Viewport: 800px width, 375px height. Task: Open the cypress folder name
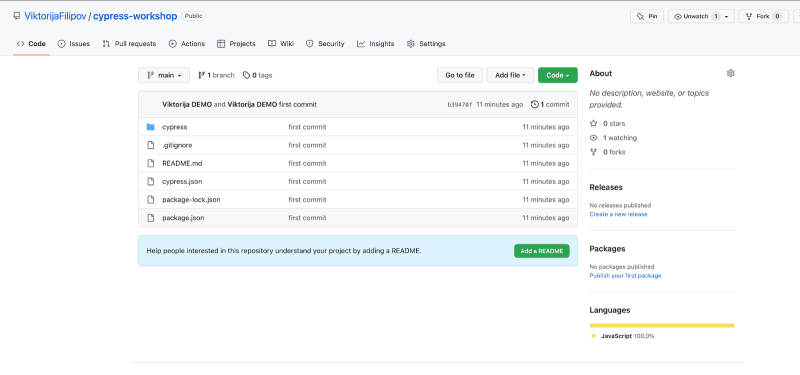coord(174,127)
